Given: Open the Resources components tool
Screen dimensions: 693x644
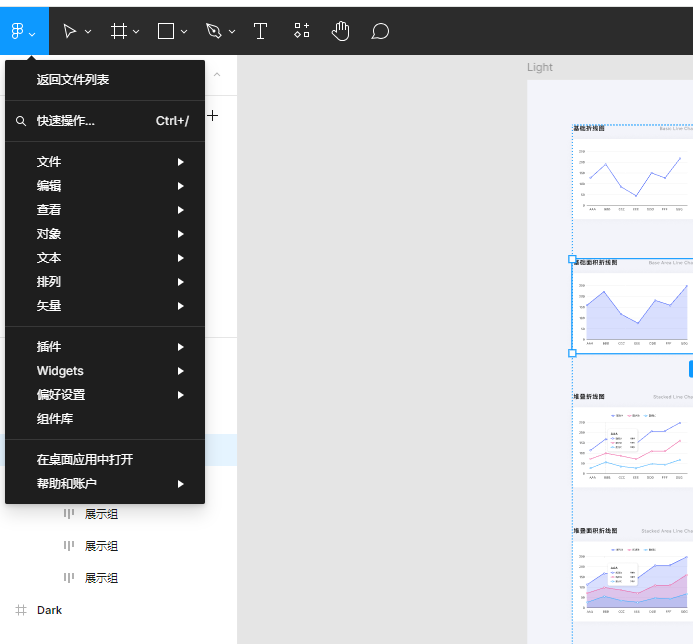Looking at the screenshot, I should click(301, 30).
